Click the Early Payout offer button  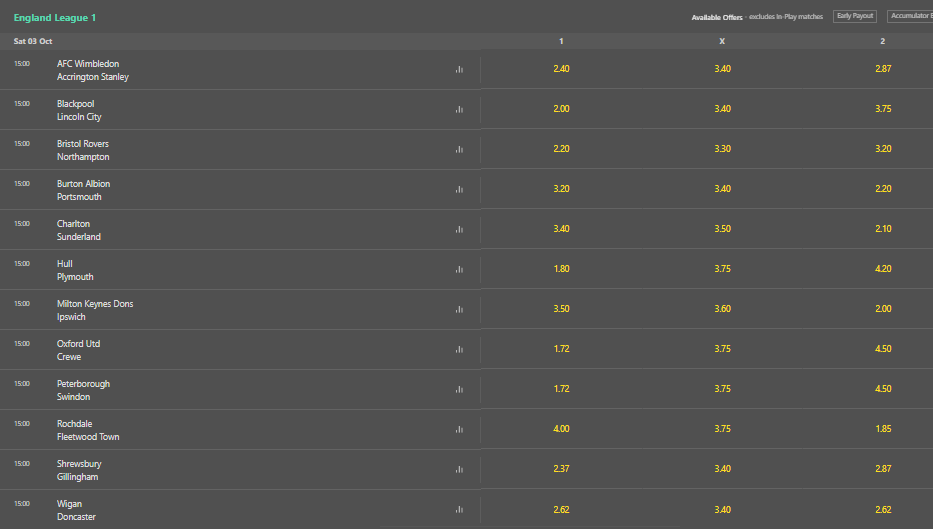click(x=854, y=16)
